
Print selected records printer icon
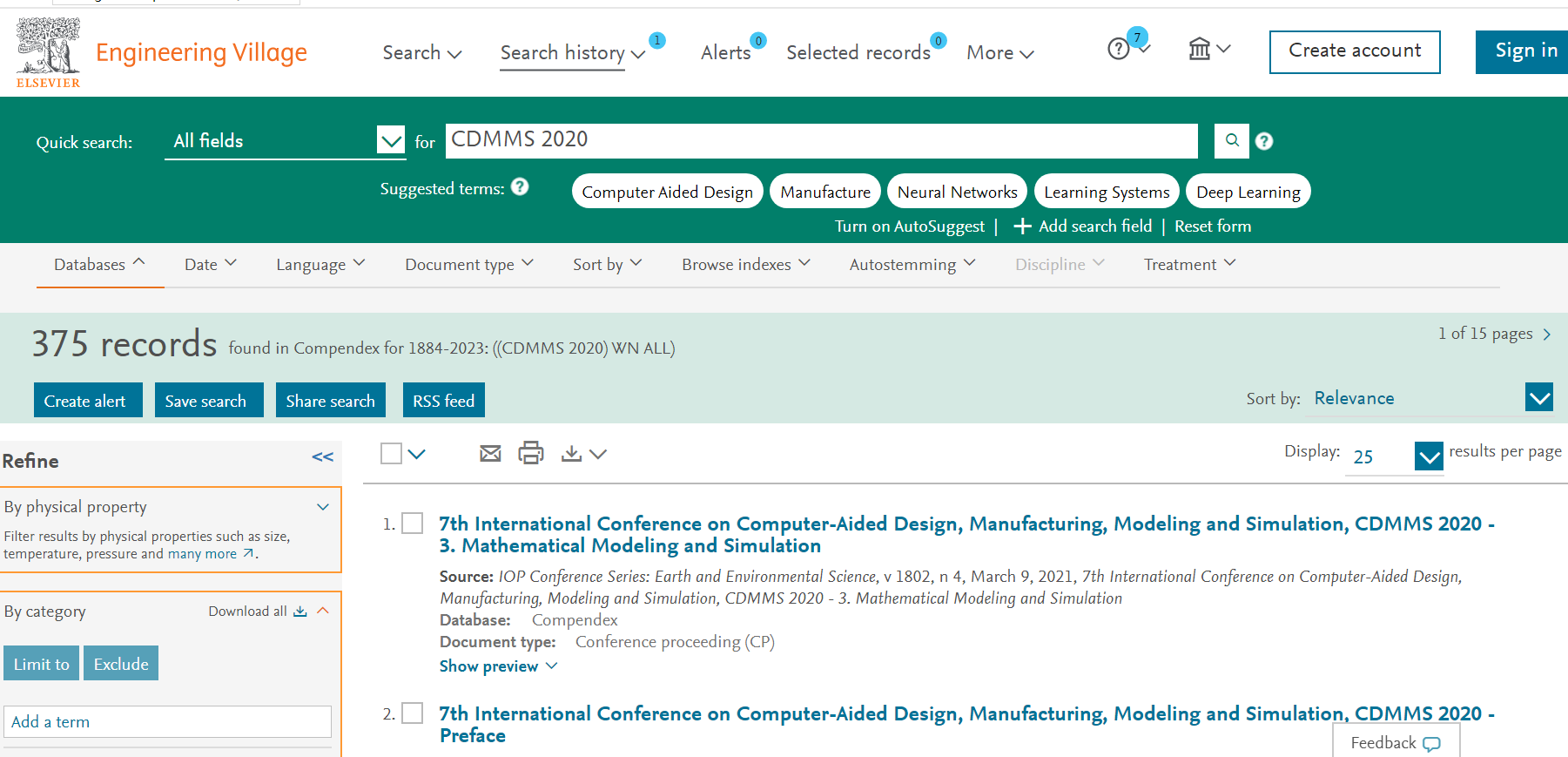coord(531,453)
